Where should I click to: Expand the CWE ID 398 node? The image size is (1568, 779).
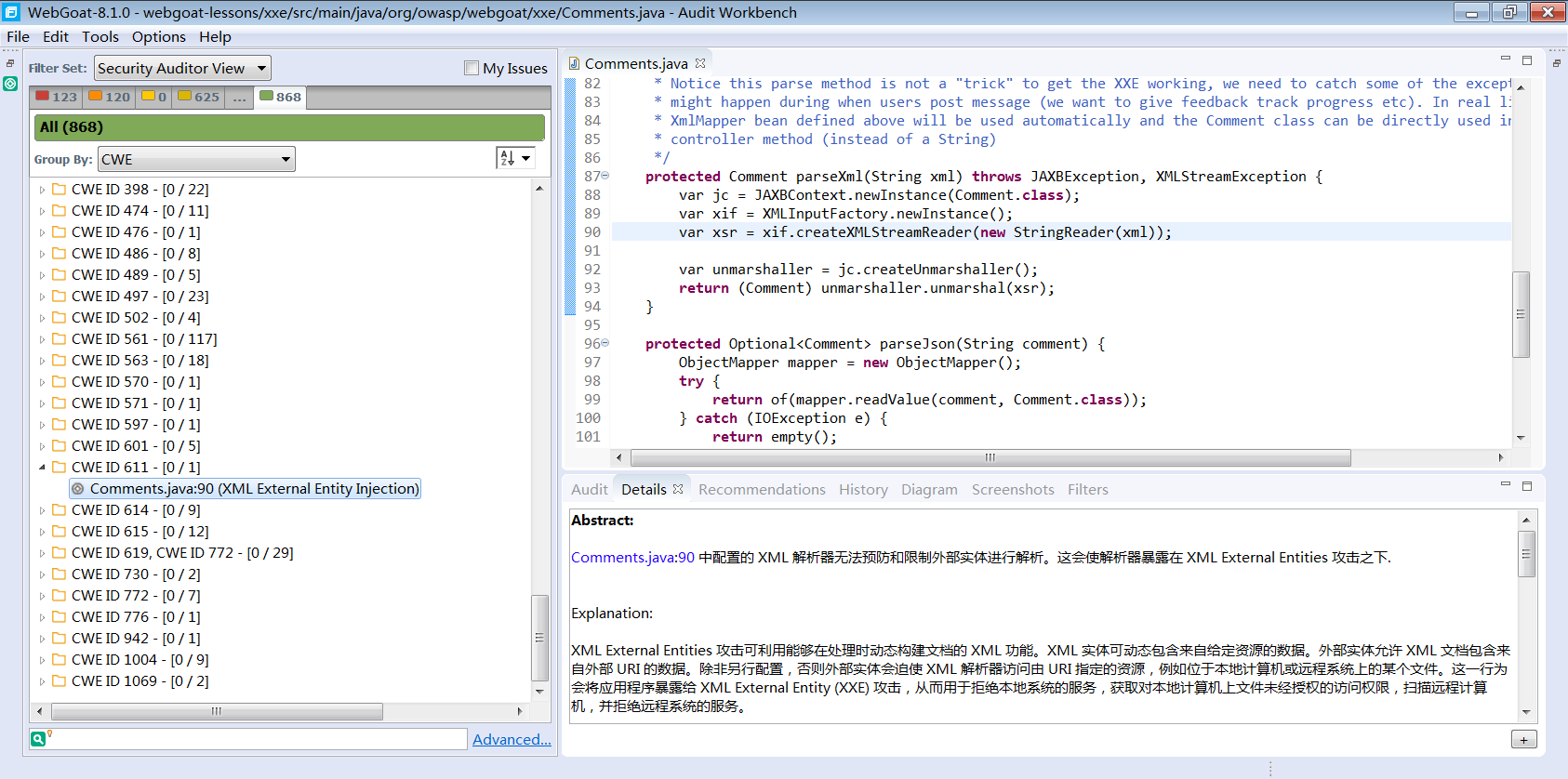pyautogui.click(x=42, y=189)
